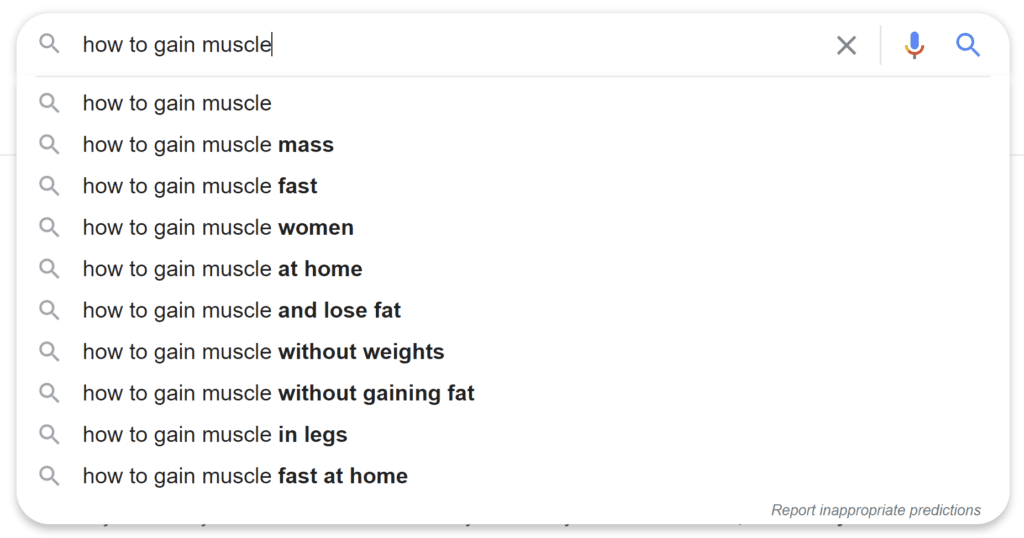Choose 'how to gain muscle and lose fat'

tap(513, 310)
